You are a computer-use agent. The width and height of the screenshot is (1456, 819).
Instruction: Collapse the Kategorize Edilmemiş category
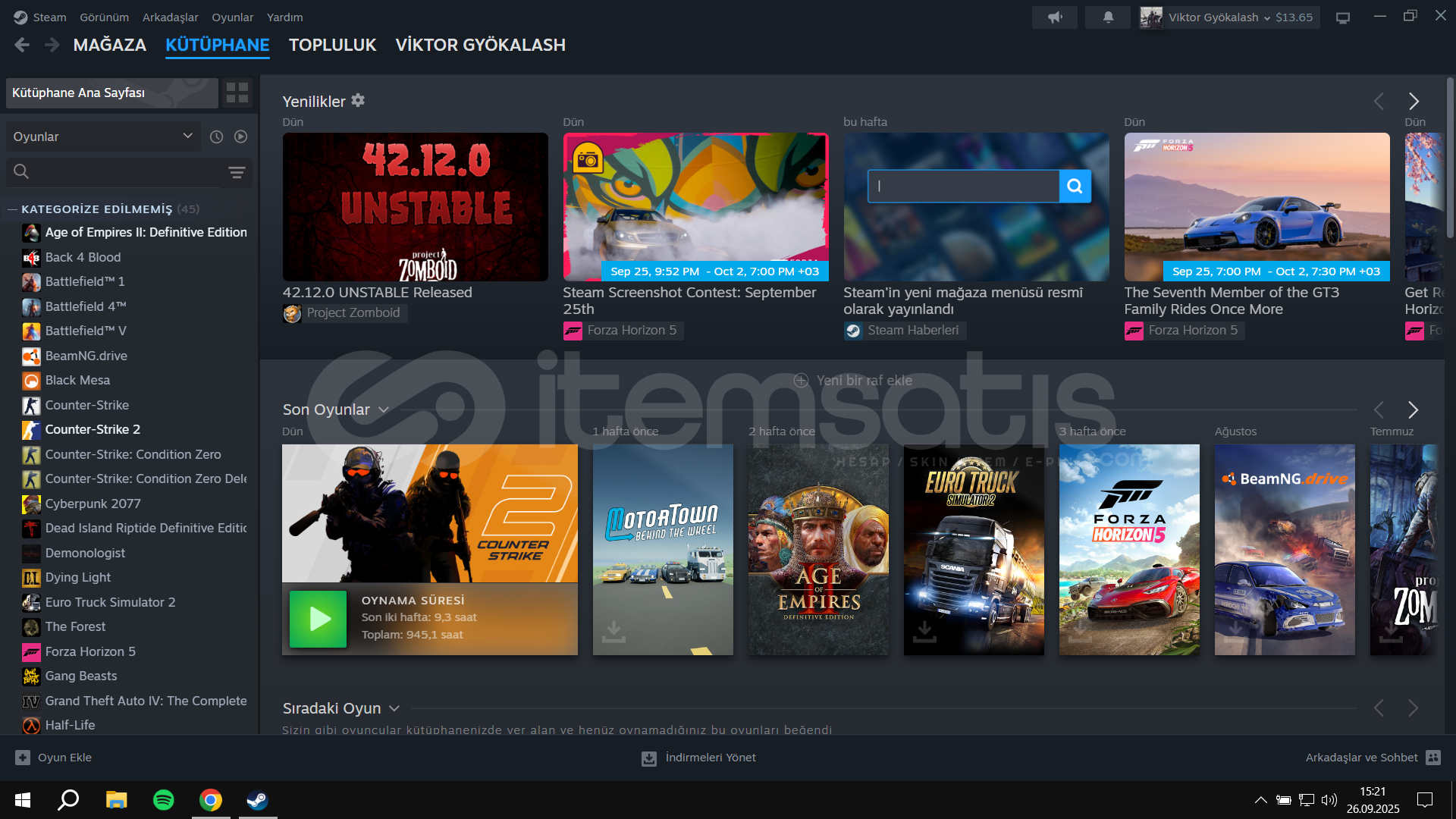tap(12, 209)
